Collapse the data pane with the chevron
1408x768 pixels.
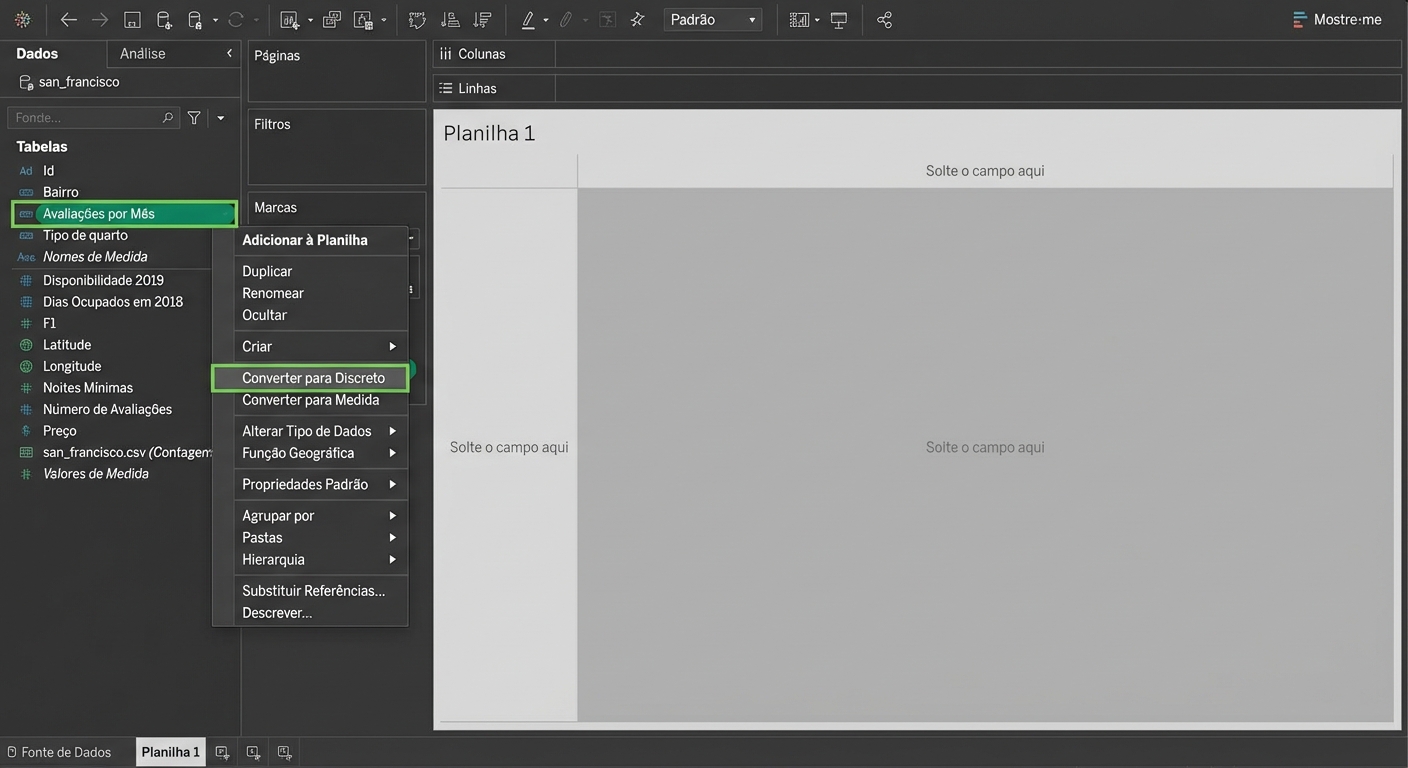(229, 53)
